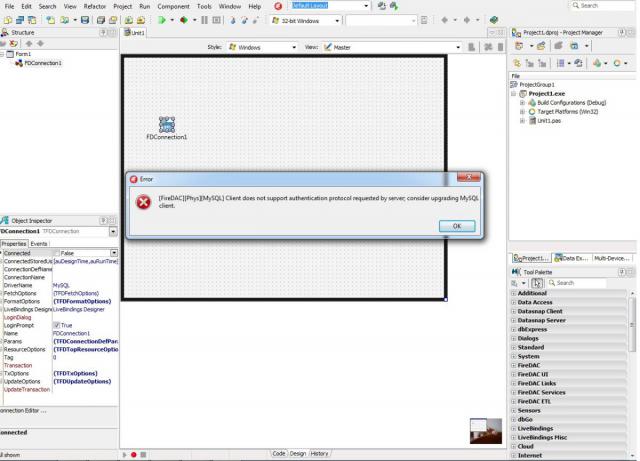Switch to the Code tab

pos(279,454)
